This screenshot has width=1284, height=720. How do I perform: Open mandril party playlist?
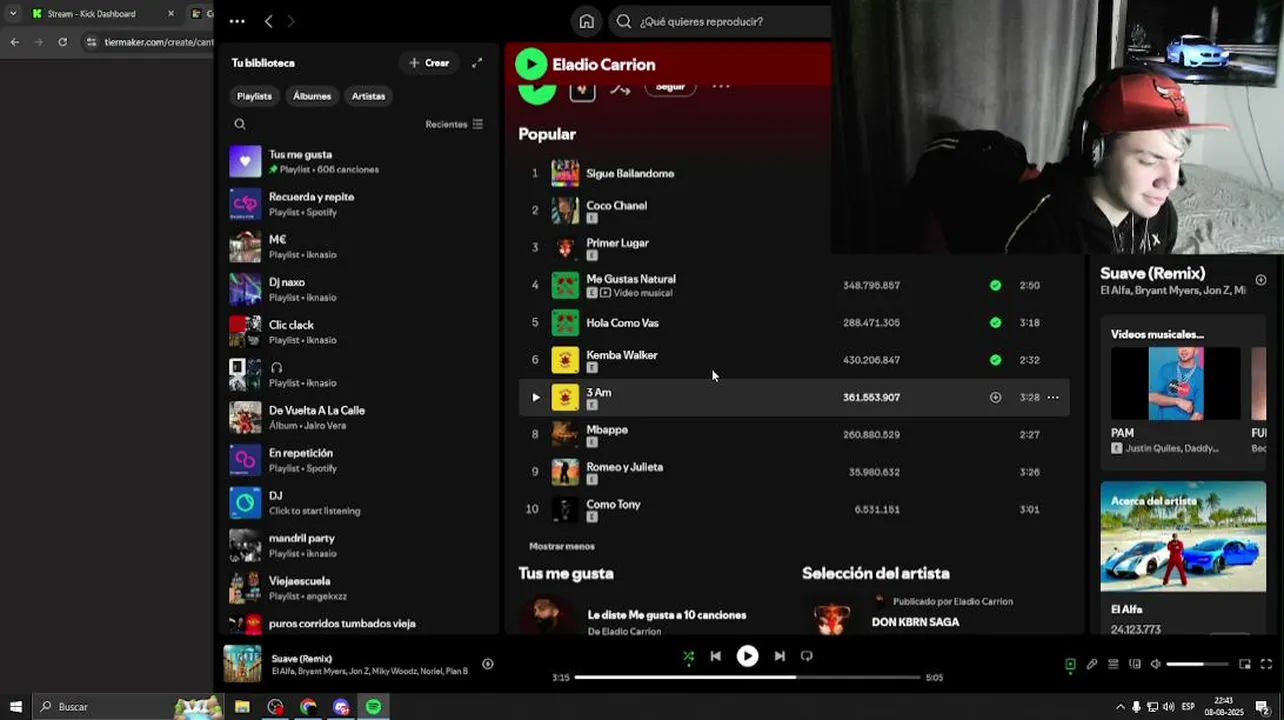tap(360, 546)
